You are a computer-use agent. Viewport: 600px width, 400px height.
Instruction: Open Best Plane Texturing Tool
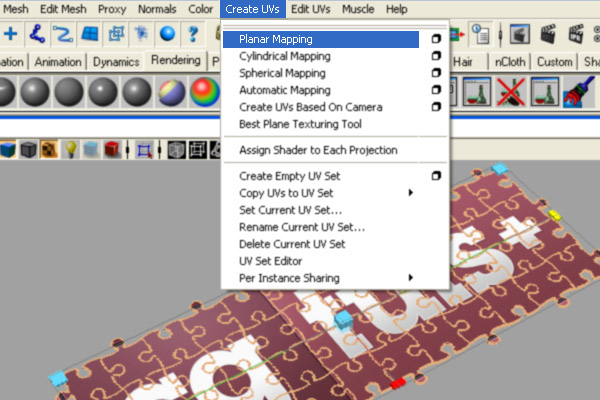(300, 124)
